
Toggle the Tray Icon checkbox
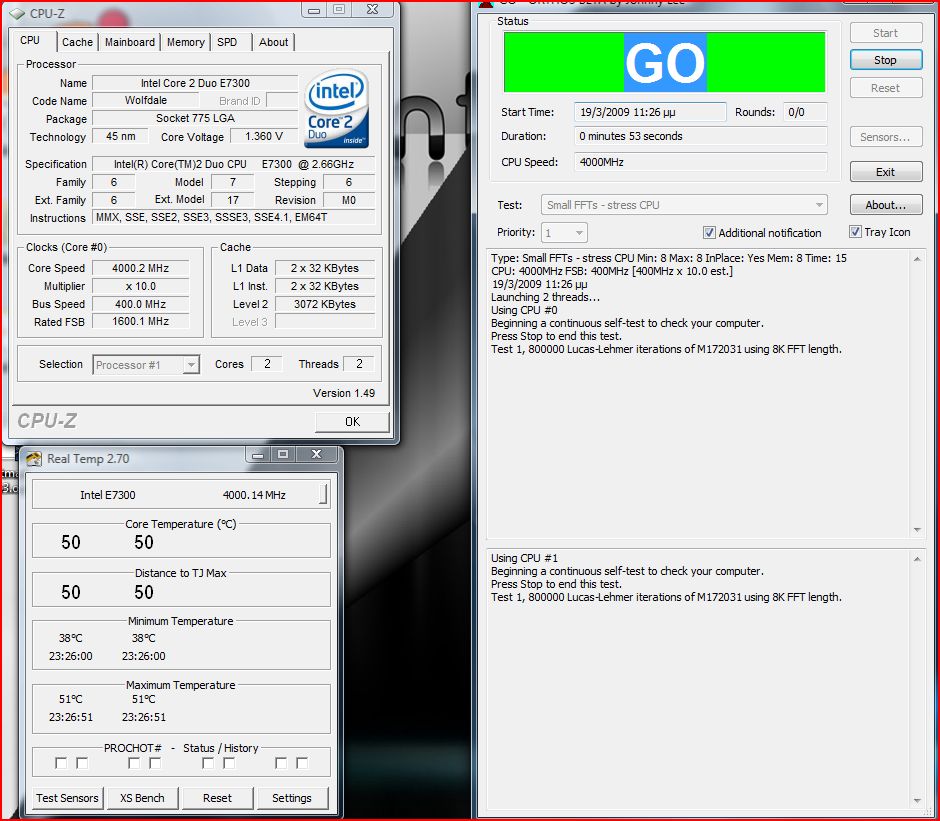pyautogui.click(x=855, y=232)
